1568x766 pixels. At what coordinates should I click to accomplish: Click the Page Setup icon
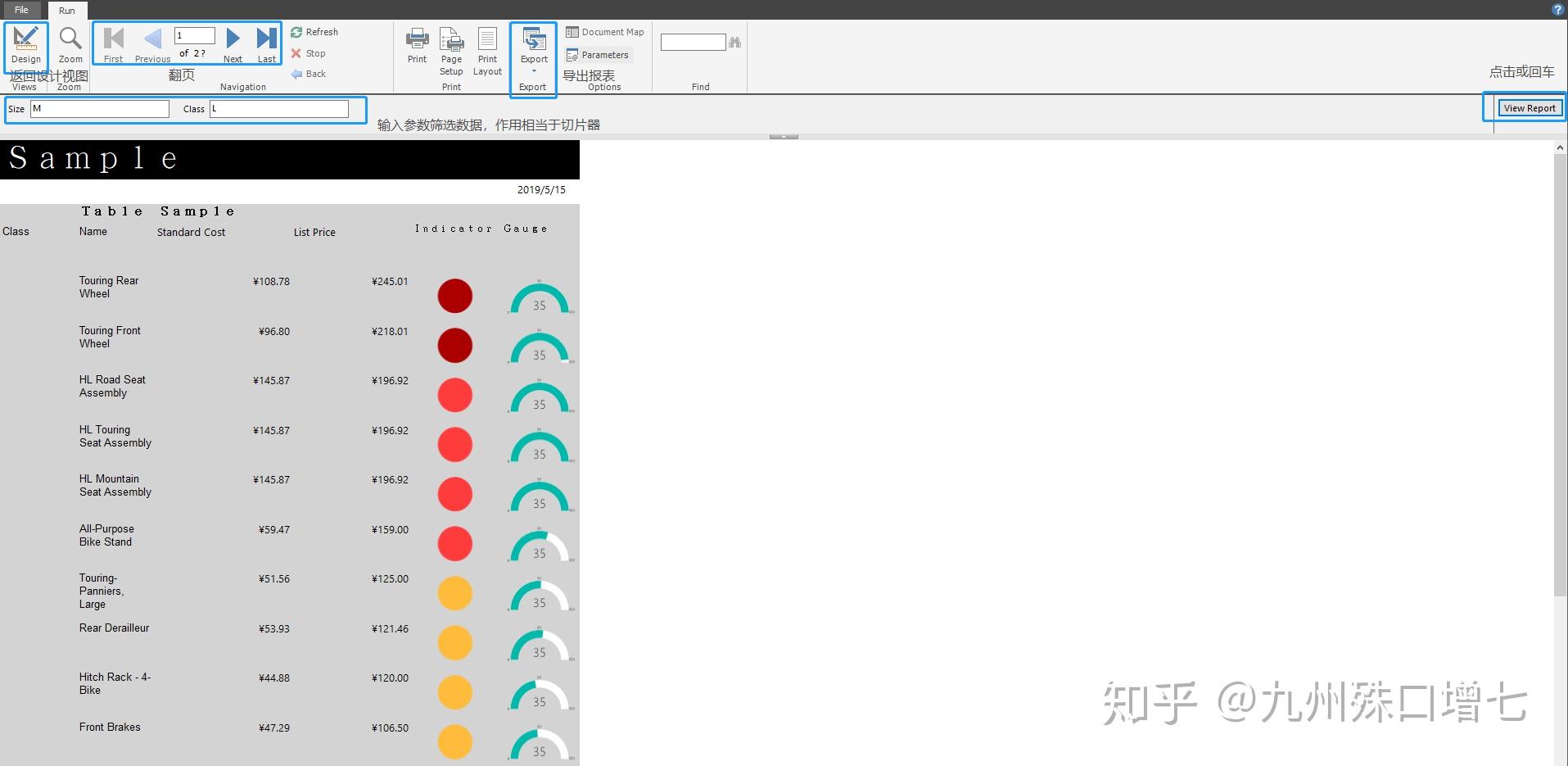click(451, 43)
